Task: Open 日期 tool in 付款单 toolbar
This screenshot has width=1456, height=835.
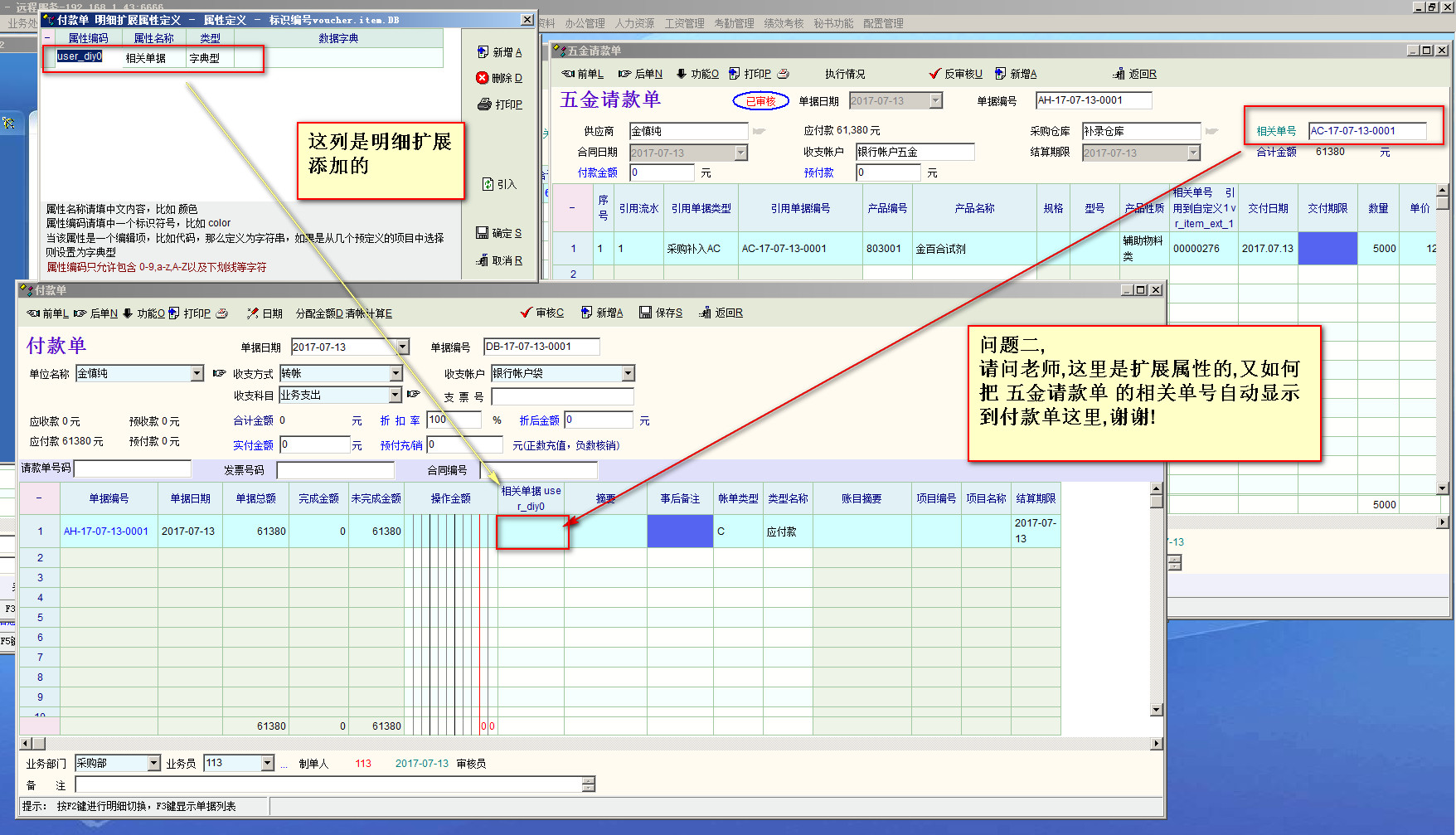Action: (253, 313)
